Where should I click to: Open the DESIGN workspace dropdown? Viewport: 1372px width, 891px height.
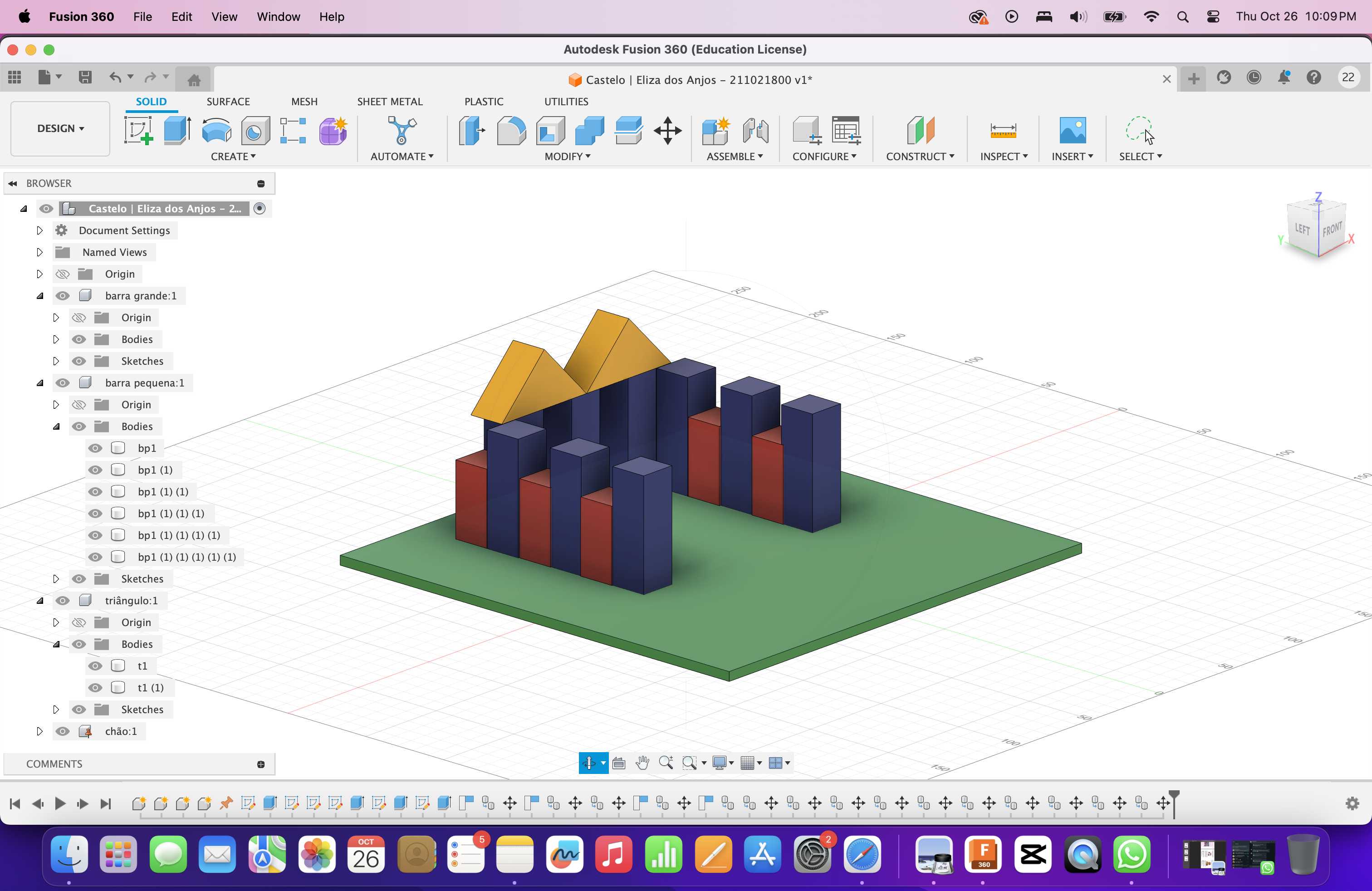pyautogui.click(x=60, y=128)
